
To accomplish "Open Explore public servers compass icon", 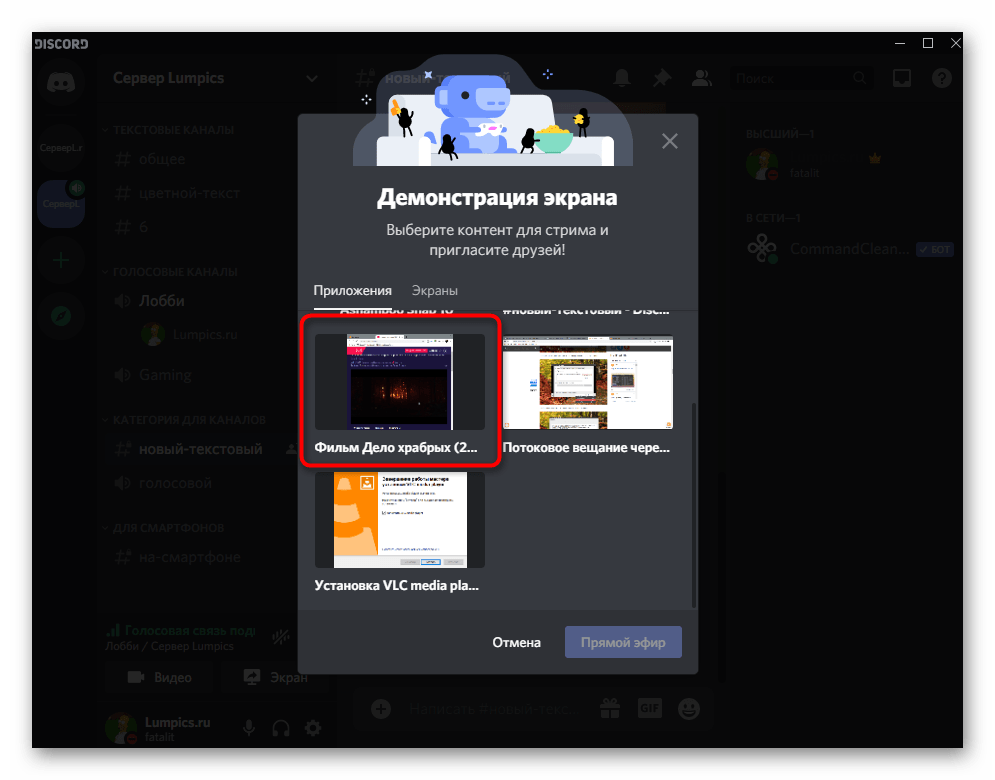I will (61, 316).
